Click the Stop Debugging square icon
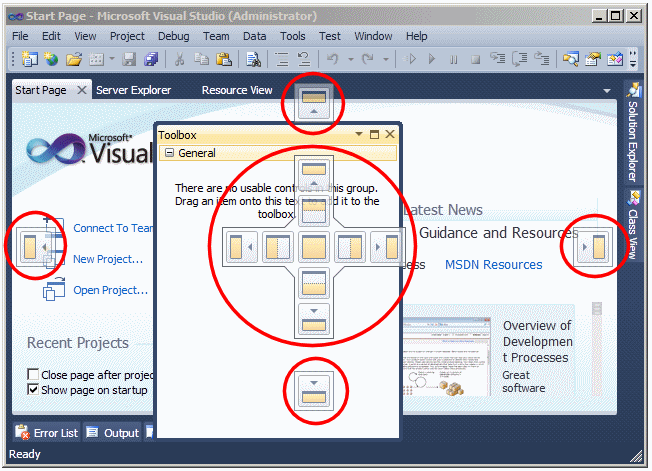Image resolution: width=652 pixels, height=471 pixels. (x=475, y=59)
